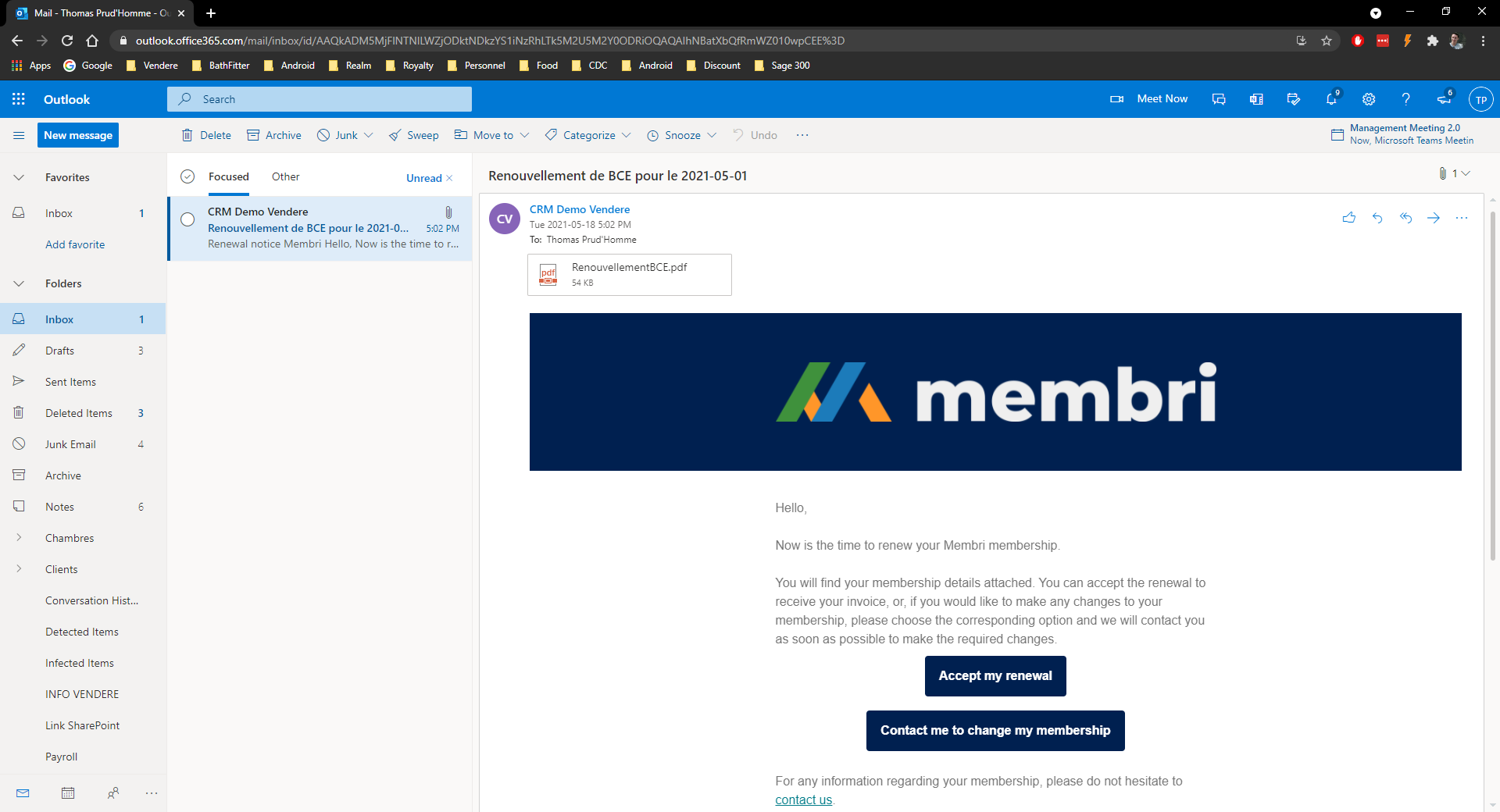Open the contact us link
This screenshot has height=812, width=1500.
[x=802, y=800]
